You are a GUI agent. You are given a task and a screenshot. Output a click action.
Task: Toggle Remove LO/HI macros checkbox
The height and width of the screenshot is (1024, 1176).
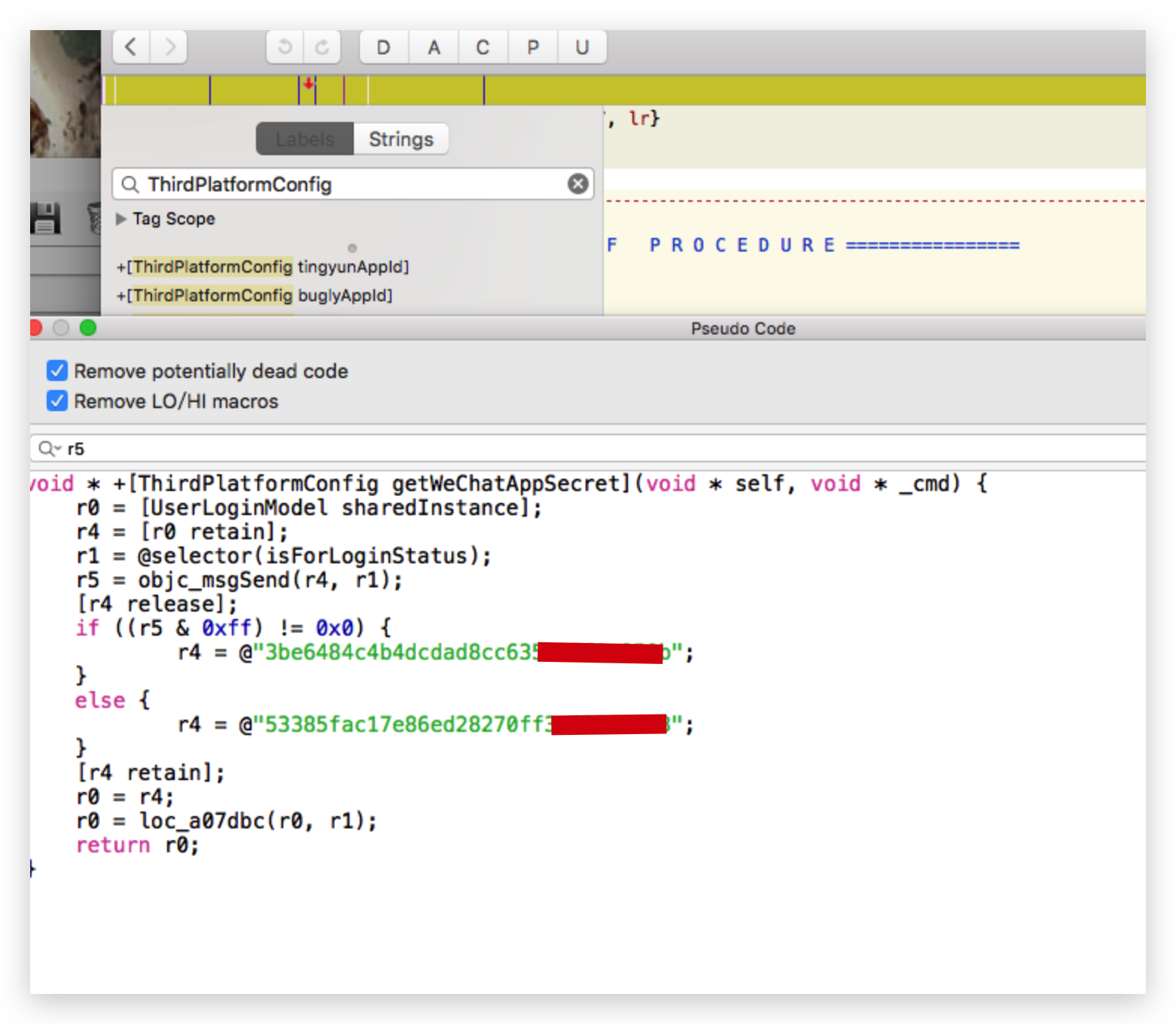click(57, 401)
